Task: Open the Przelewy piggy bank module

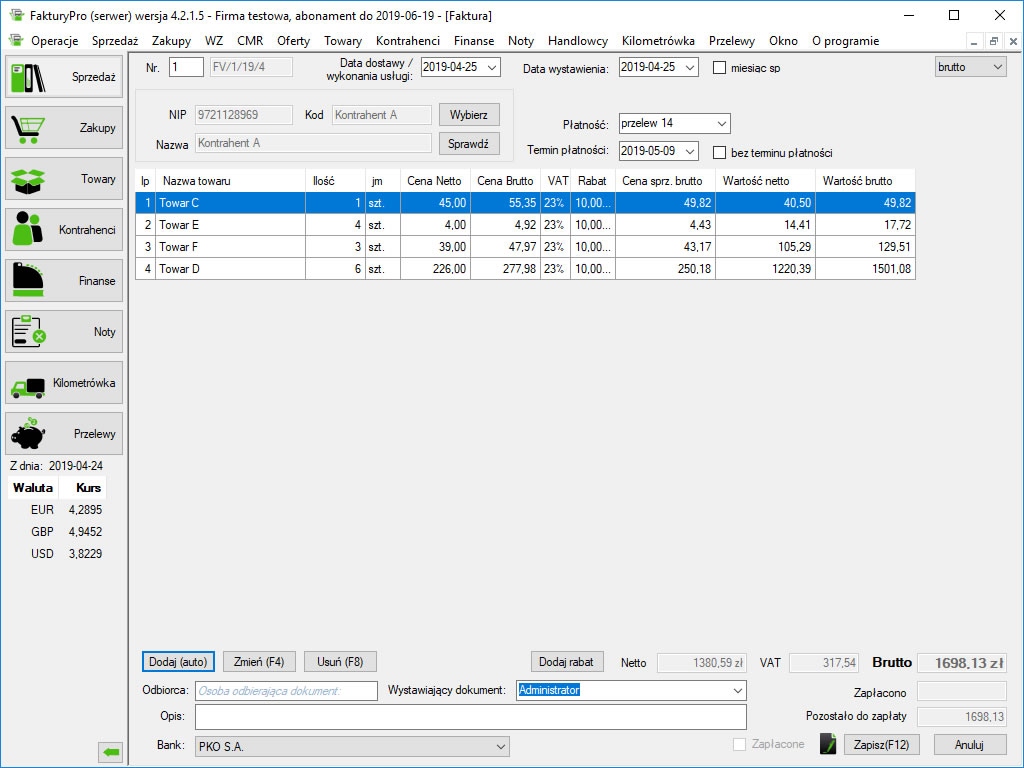Action: click(64, 434)
